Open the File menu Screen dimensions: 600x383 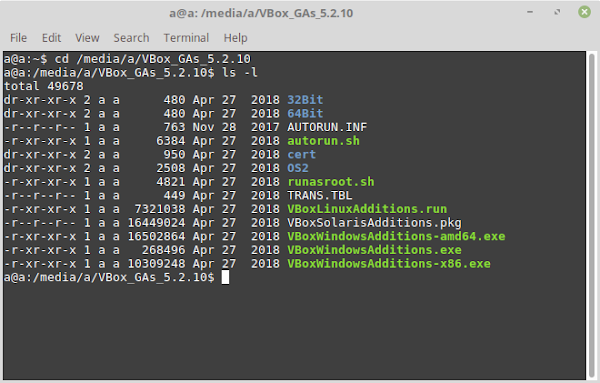[18, 38]
